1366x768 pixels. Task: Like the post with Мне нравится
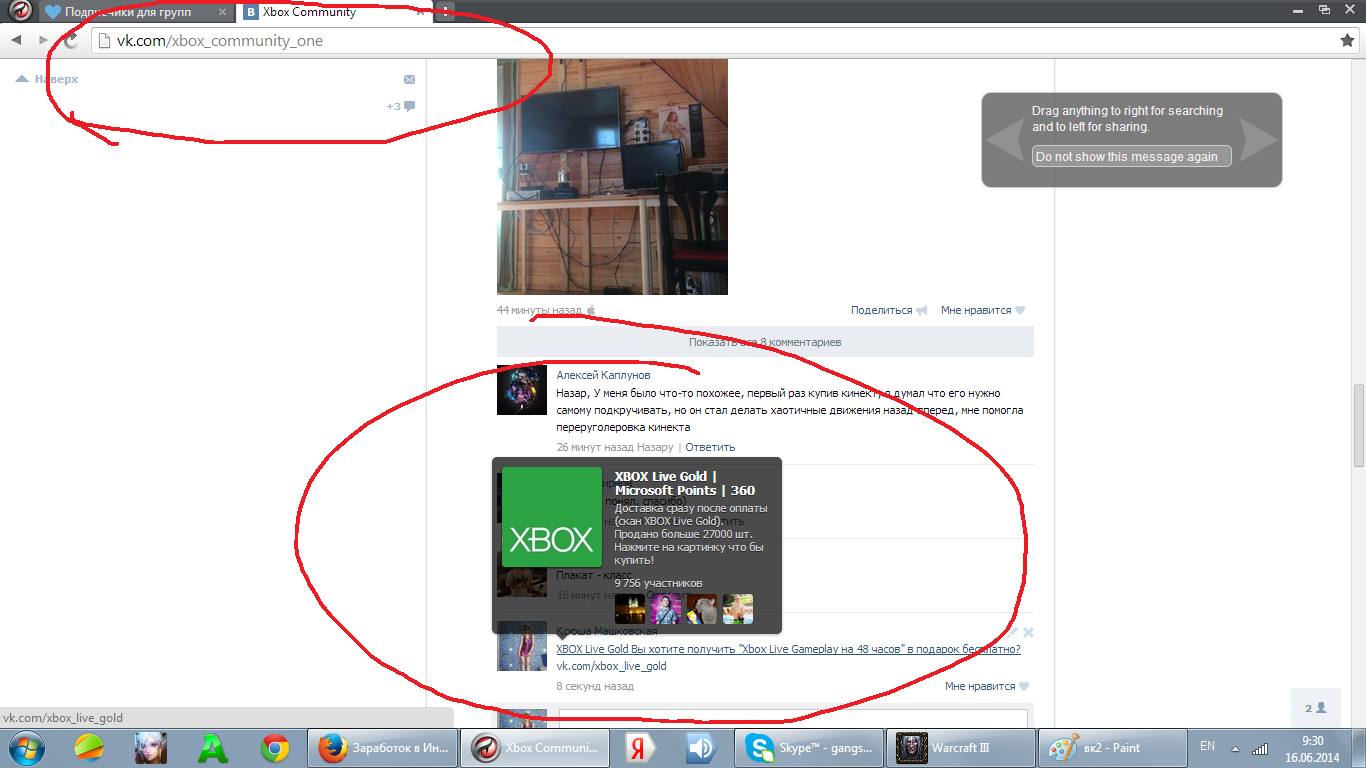pyautogui.click(x=983, y=310)
